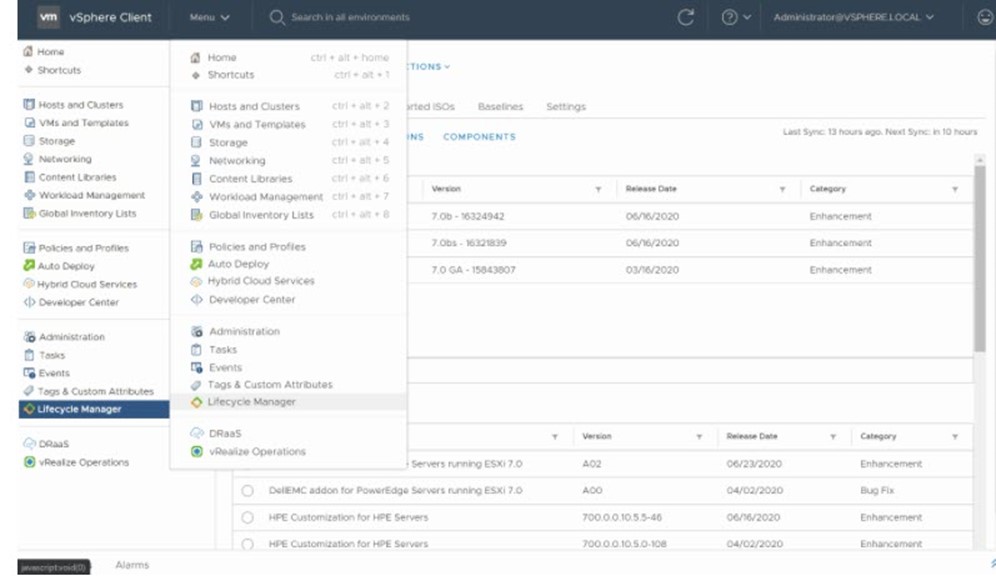Select radio for HPE Customization 700.0.0.10.5.0-108
996x576 pixels.
[248, 544]
